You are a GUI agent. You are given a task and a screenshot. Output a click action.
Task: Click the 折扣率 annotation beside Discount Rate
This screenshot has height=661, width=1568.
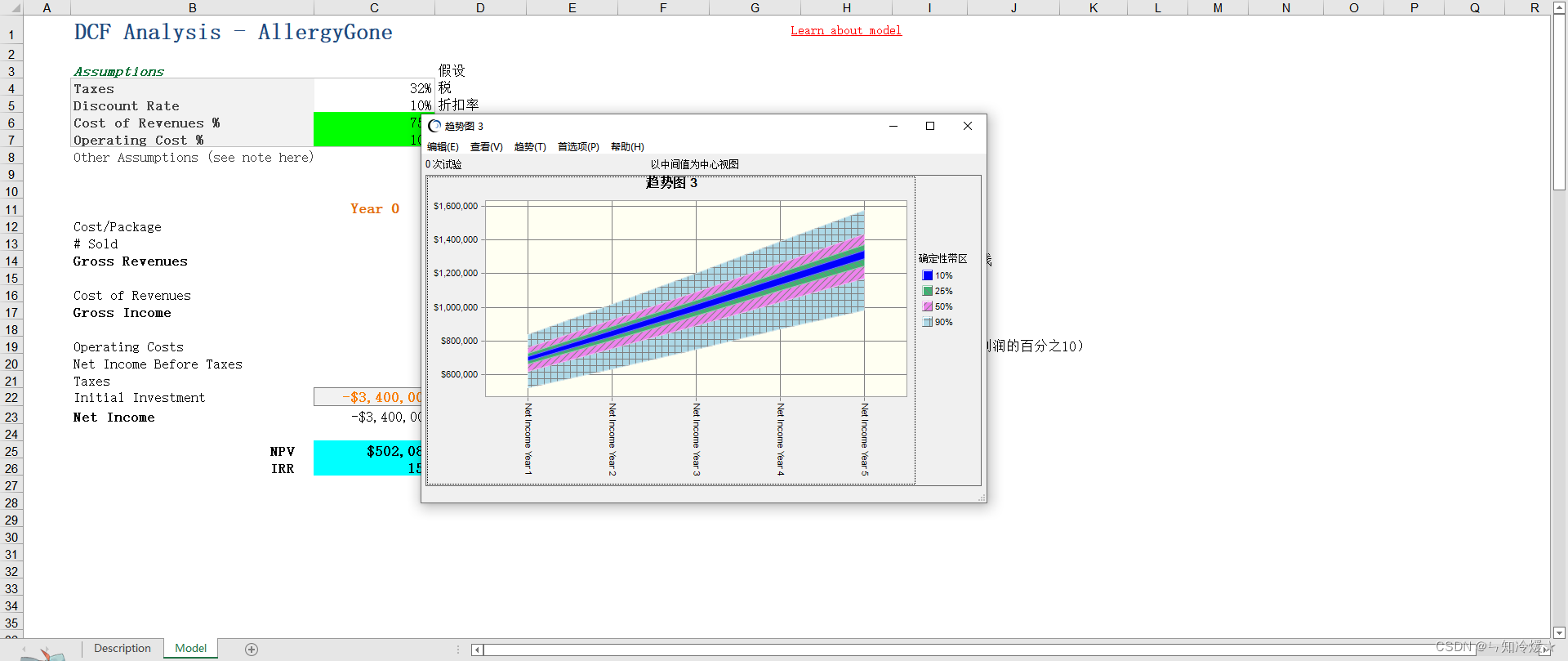pos(459,105)
